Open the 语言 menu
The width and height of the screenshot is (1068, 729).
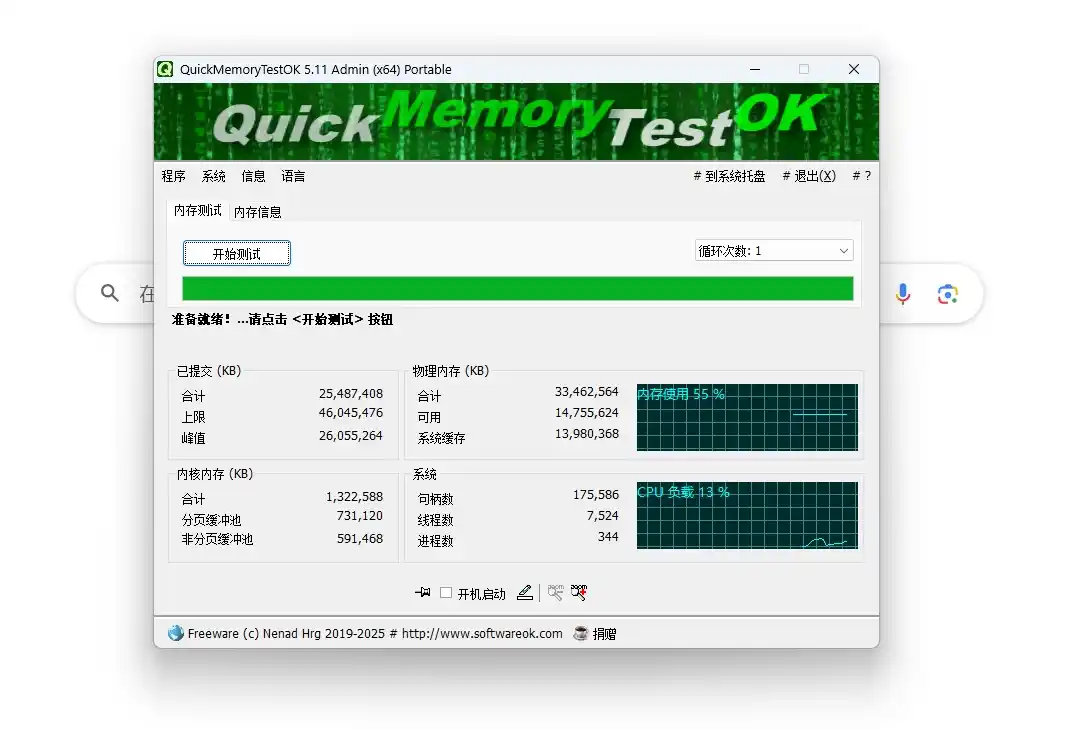pos(293,176)
